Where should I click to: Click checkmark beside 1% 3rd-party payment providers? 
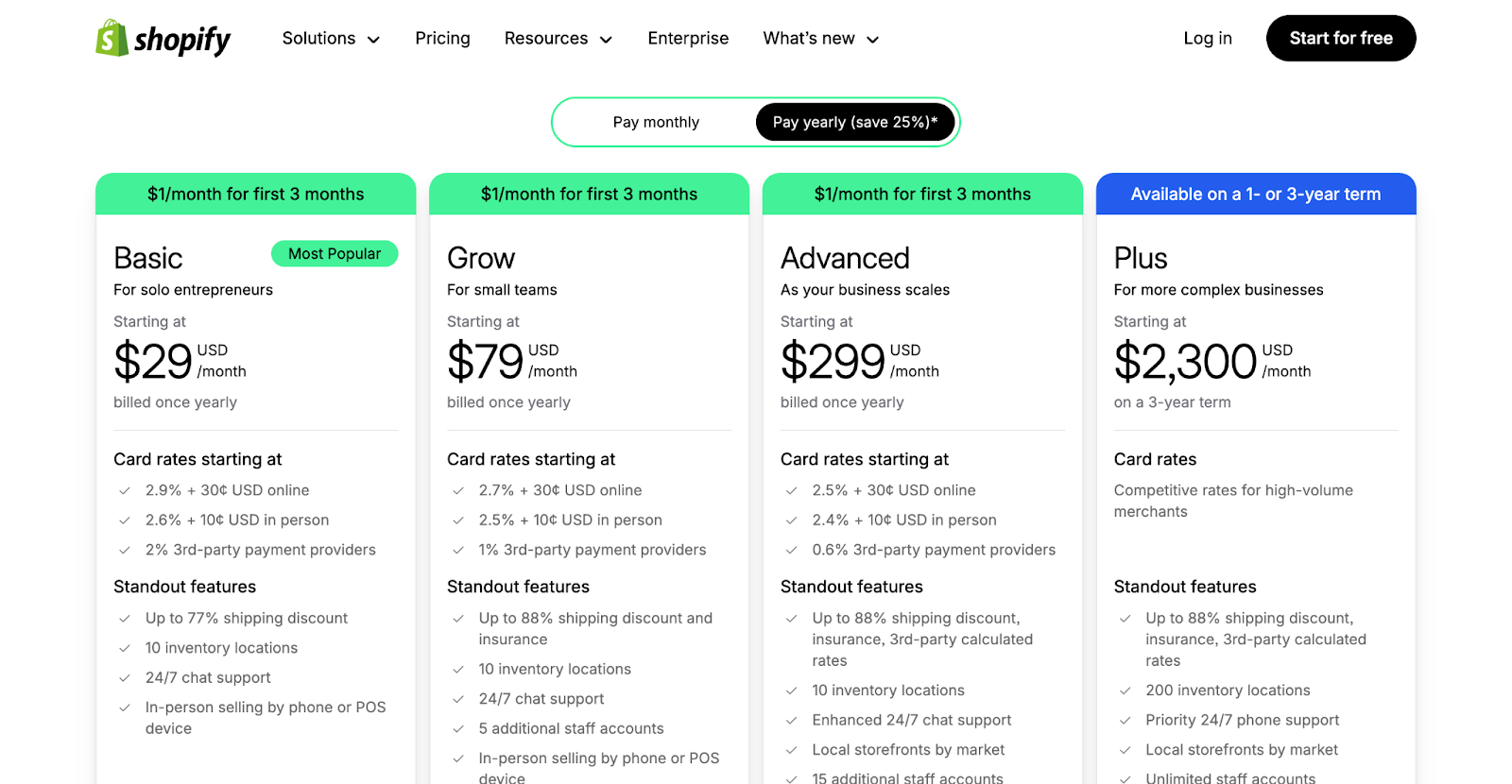click(457, 550)
